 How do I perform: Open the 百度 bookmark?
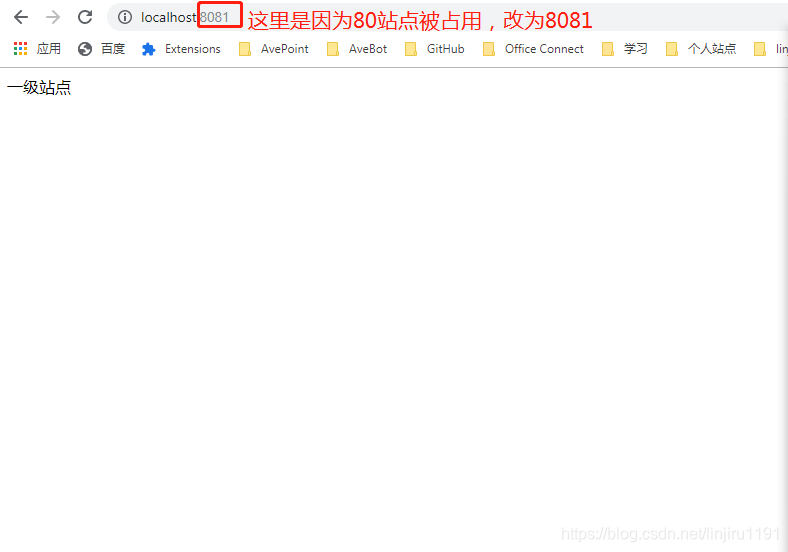pos(102,49)
